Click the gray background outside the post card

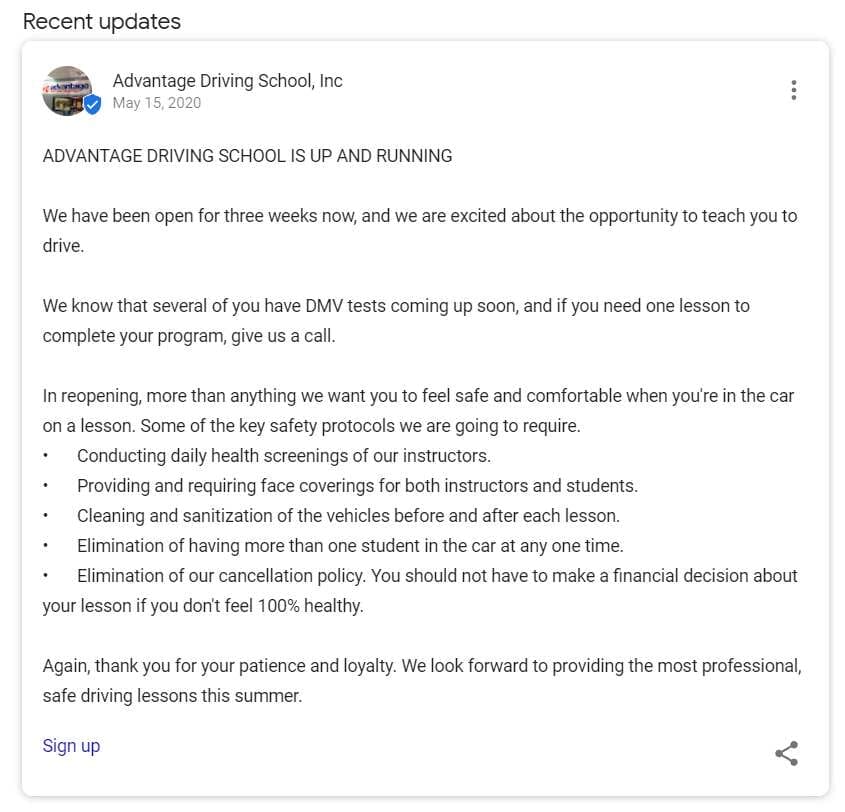pyautogui.click(x=10, y=400)
